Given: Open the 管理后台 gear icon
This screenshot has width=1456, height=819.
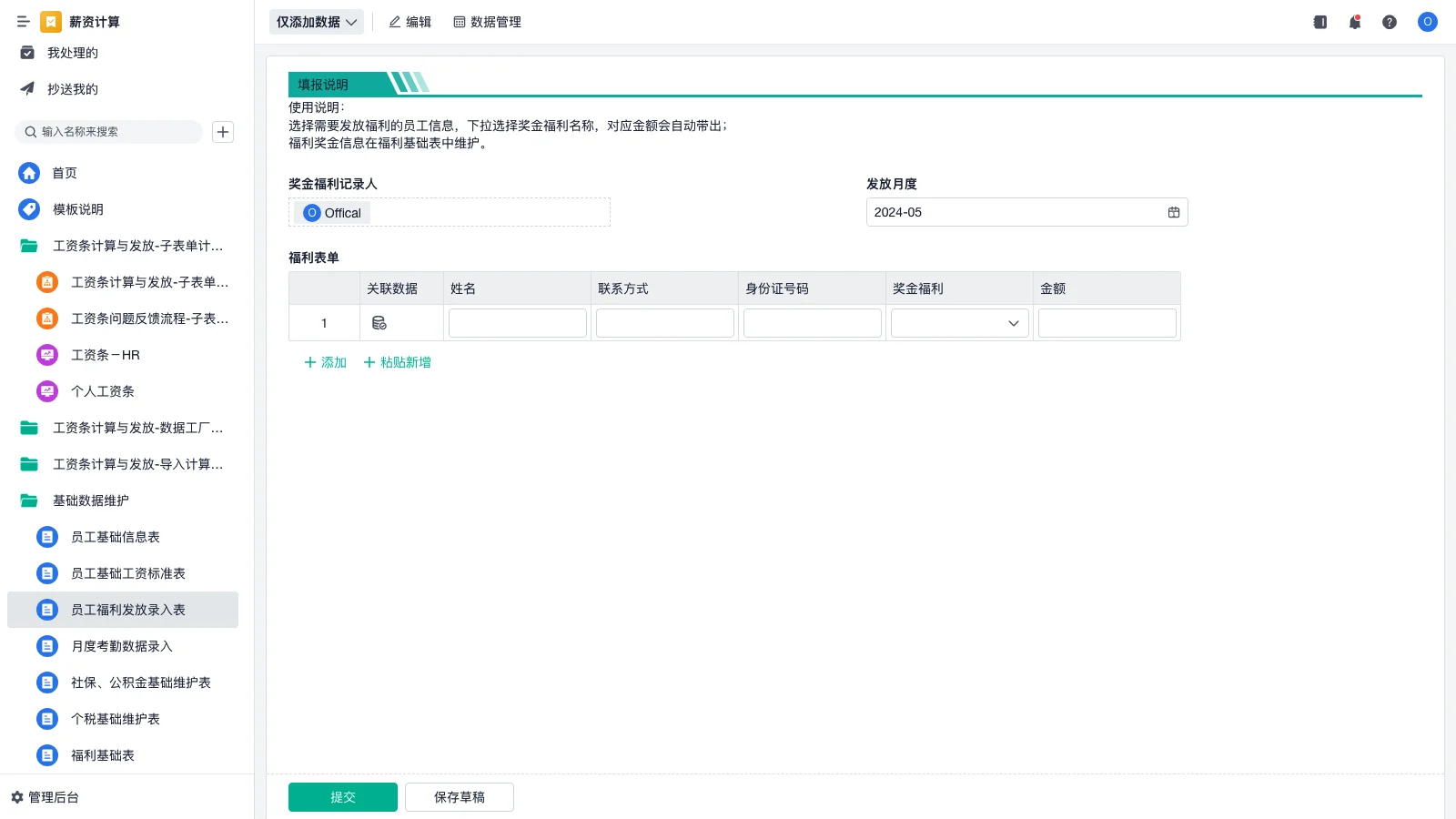Looking at the screenshot, I should click(x=17, y=797).
